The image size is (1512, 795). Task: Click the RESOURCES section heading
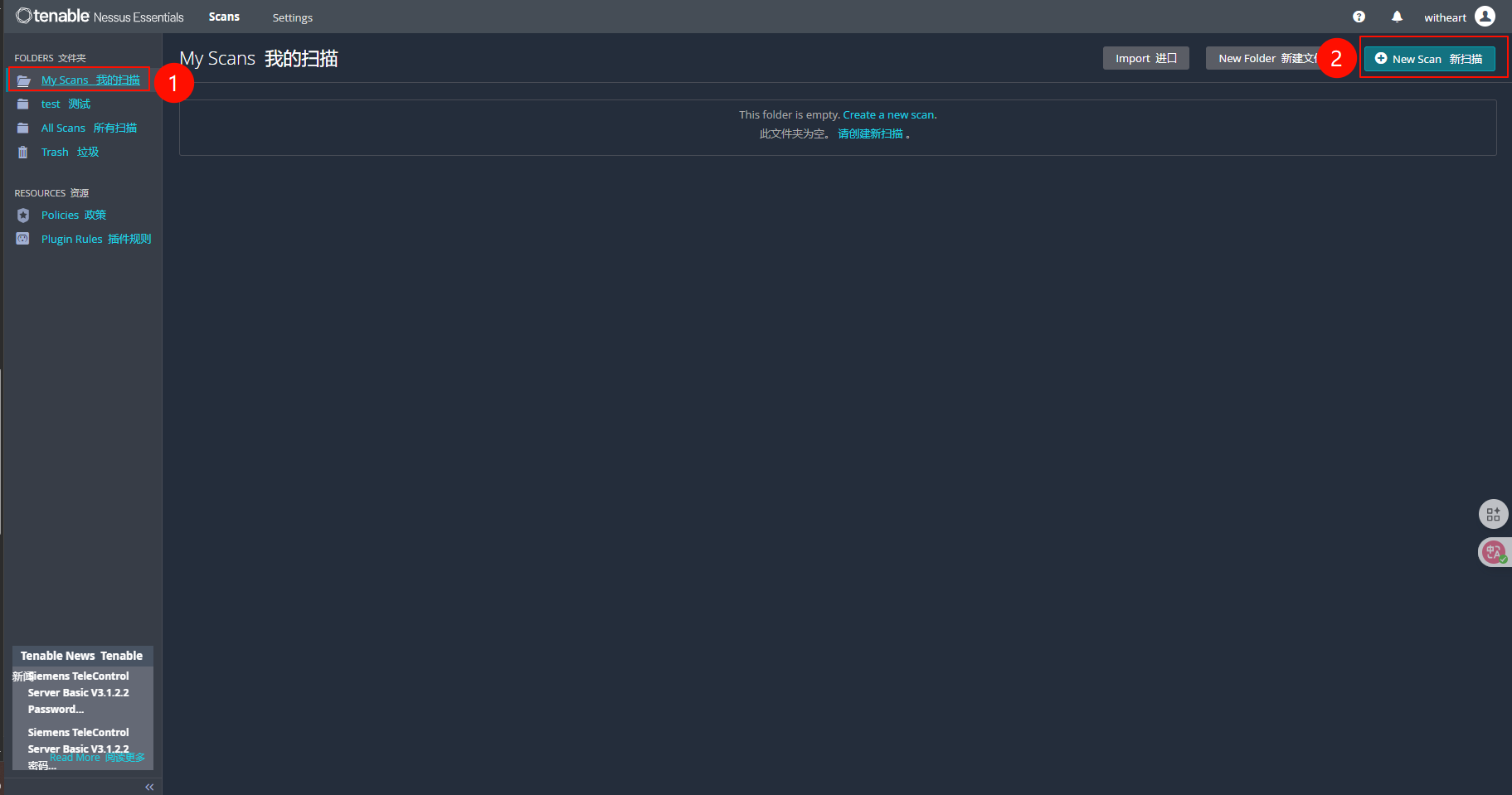tap(51, 193)
